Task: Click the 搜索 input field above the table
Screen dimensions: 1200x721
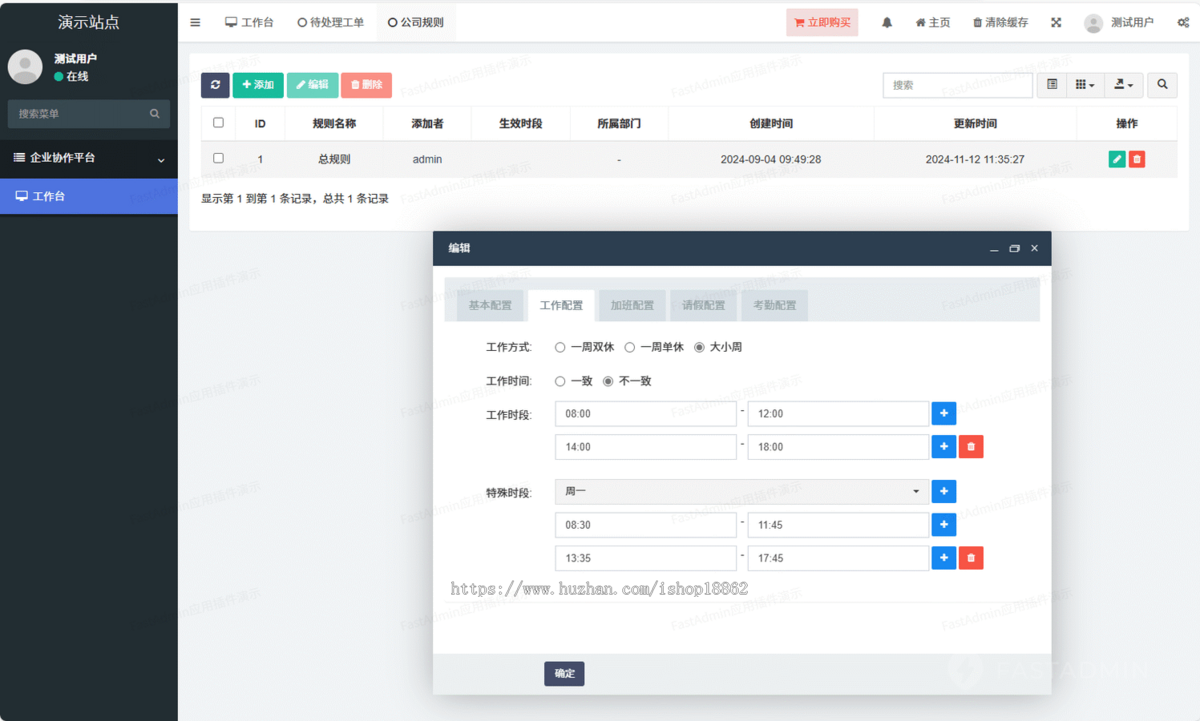Action: pyautogui.click(x=957, y=85)
